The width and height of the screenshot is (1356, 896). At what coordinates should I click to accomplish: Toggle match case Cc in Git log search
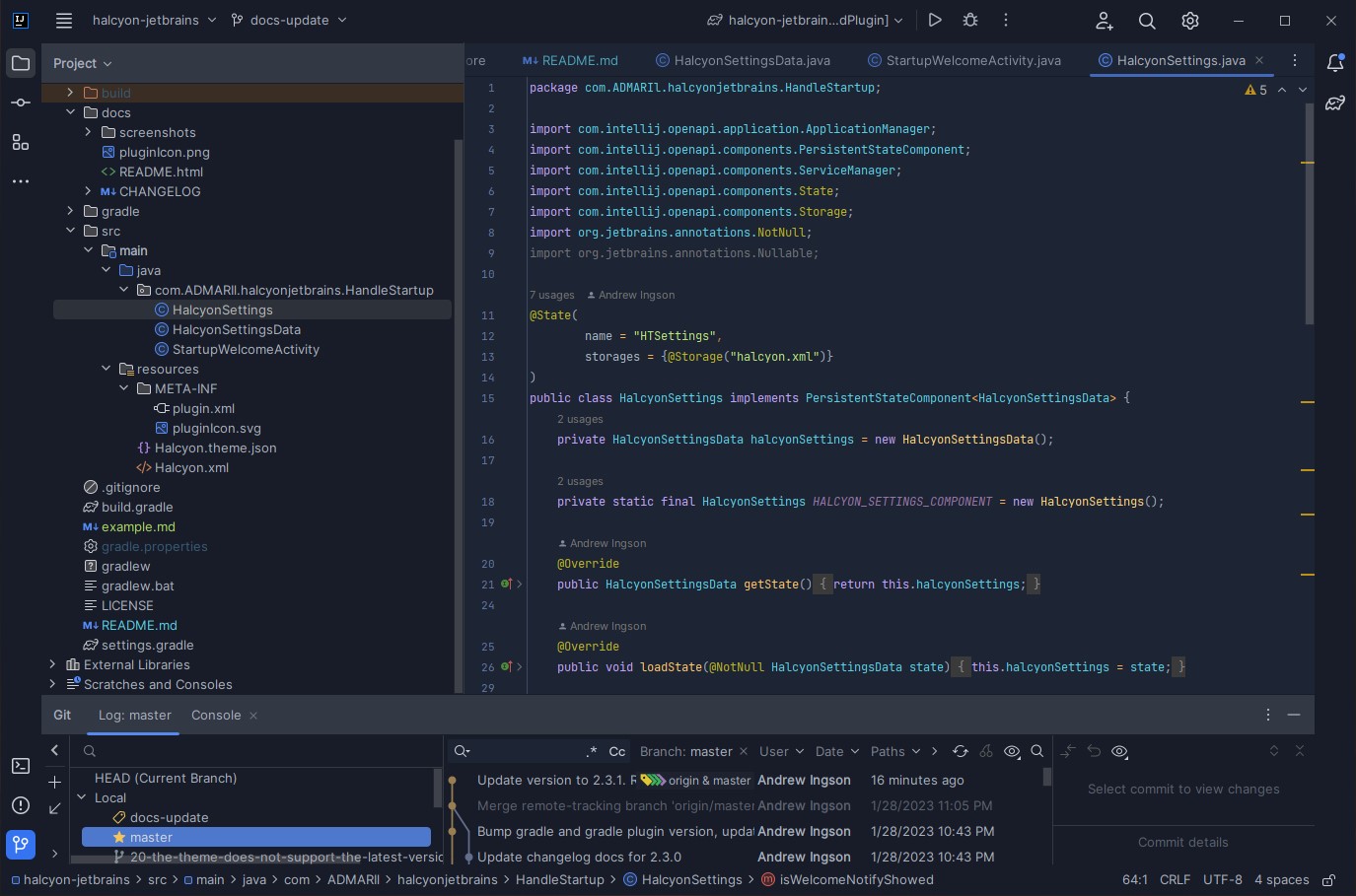click(x=617, y=751)
